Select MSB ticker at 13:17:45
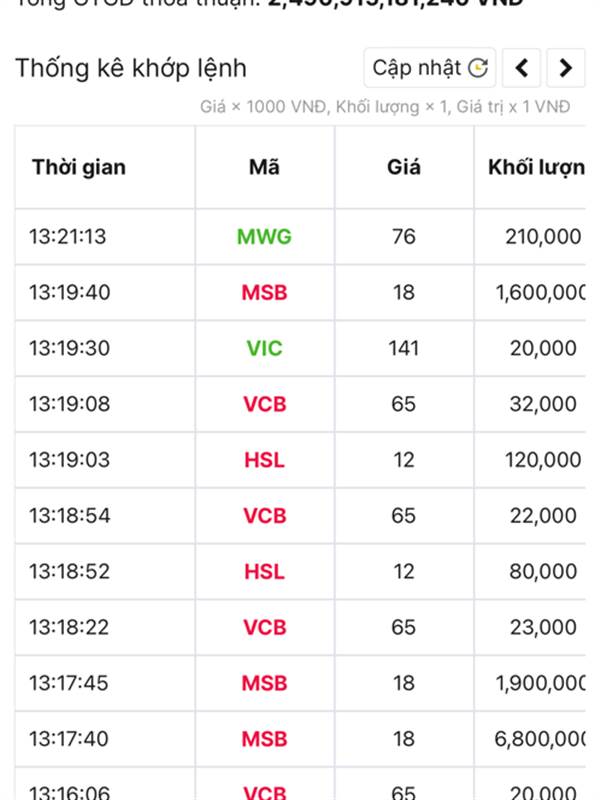Viewport: 600px width, 800px height. (264, 683)
